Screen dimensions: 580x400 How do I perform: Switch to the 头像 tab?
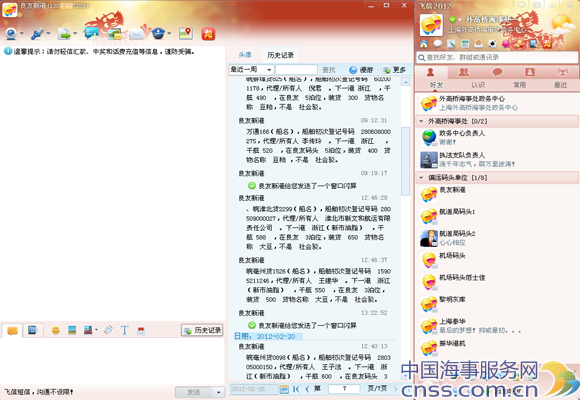coord(245,55)
